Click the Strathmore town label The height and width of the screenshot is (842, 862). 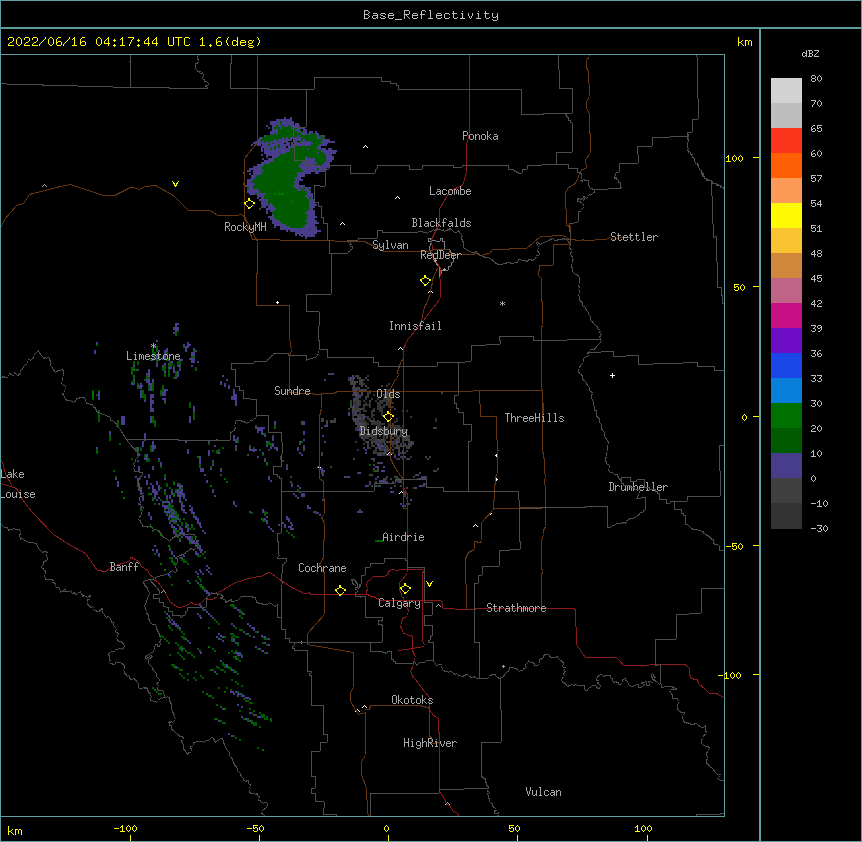click(x=516, y=608)
